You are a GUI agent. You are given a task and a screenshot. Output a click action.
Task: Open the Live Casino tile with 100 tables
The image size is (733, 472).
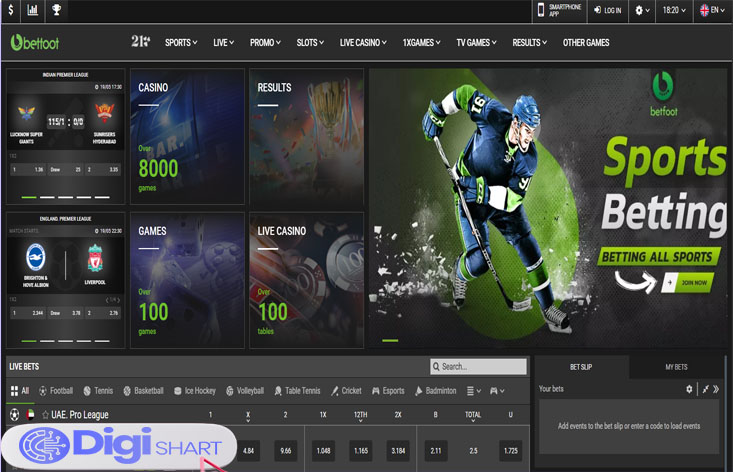306,280
